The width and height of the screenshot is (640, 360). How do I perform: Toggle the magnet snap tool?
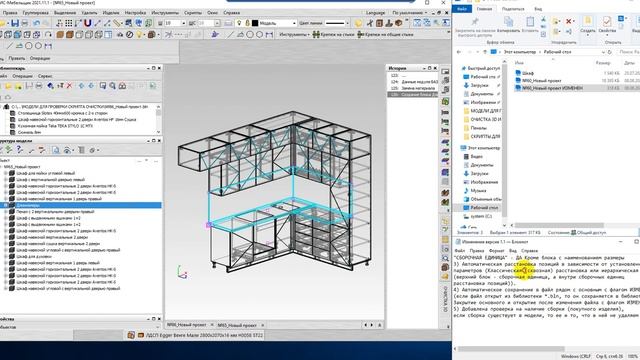pyautogui.click(x=87, y=23)
